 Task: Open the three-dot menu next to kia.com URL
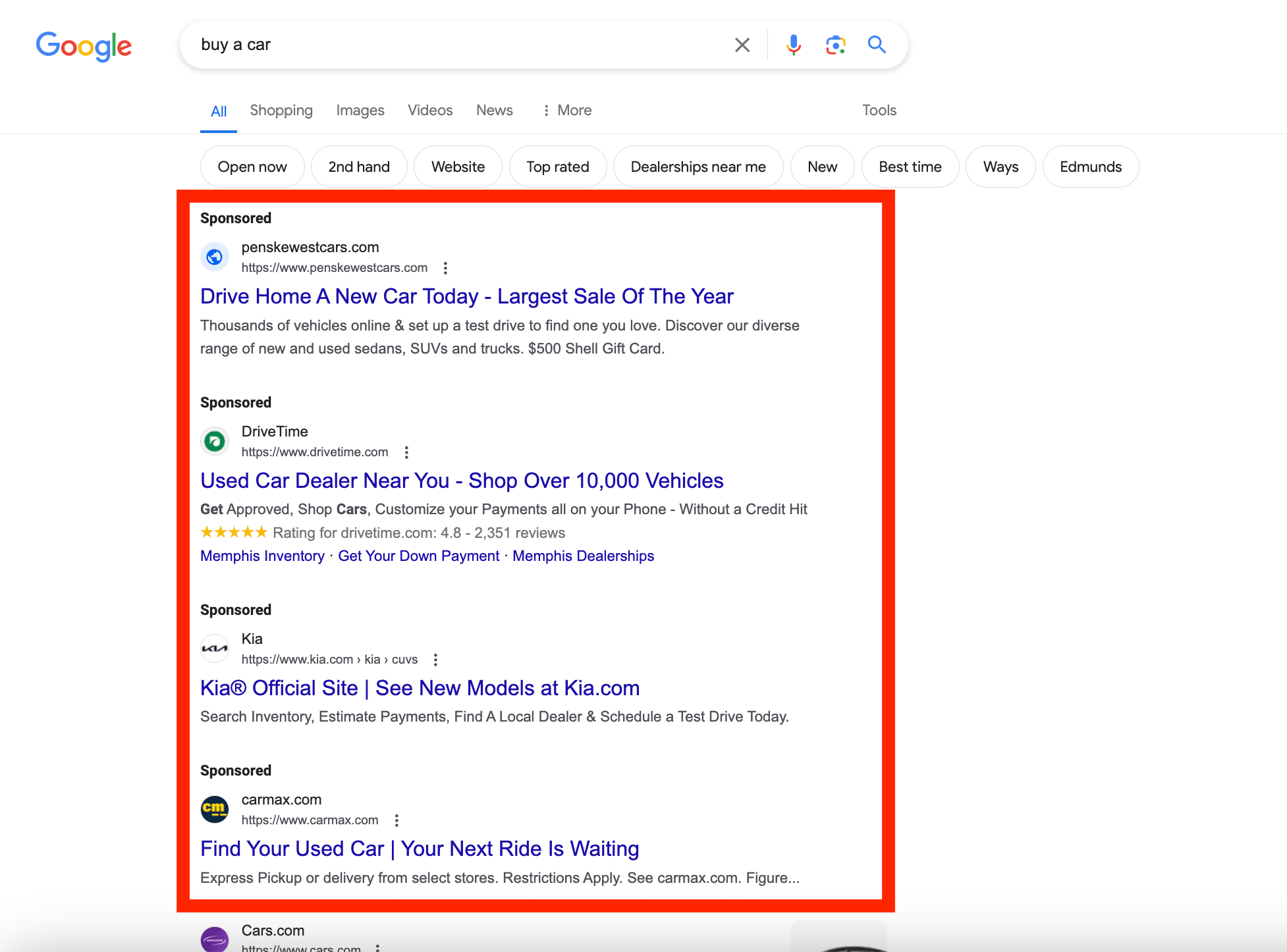point(435,660)
